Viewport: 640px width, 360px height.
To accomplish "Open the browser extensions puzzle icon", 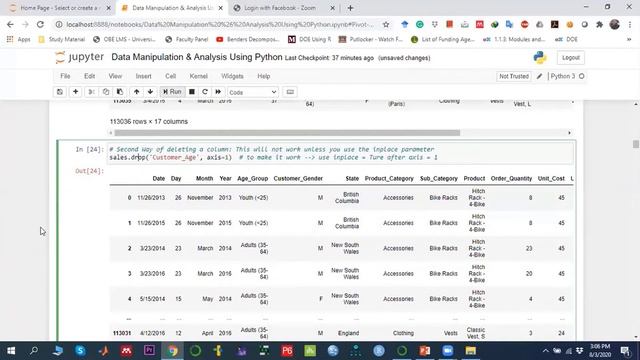I will [x=599, y=24].
